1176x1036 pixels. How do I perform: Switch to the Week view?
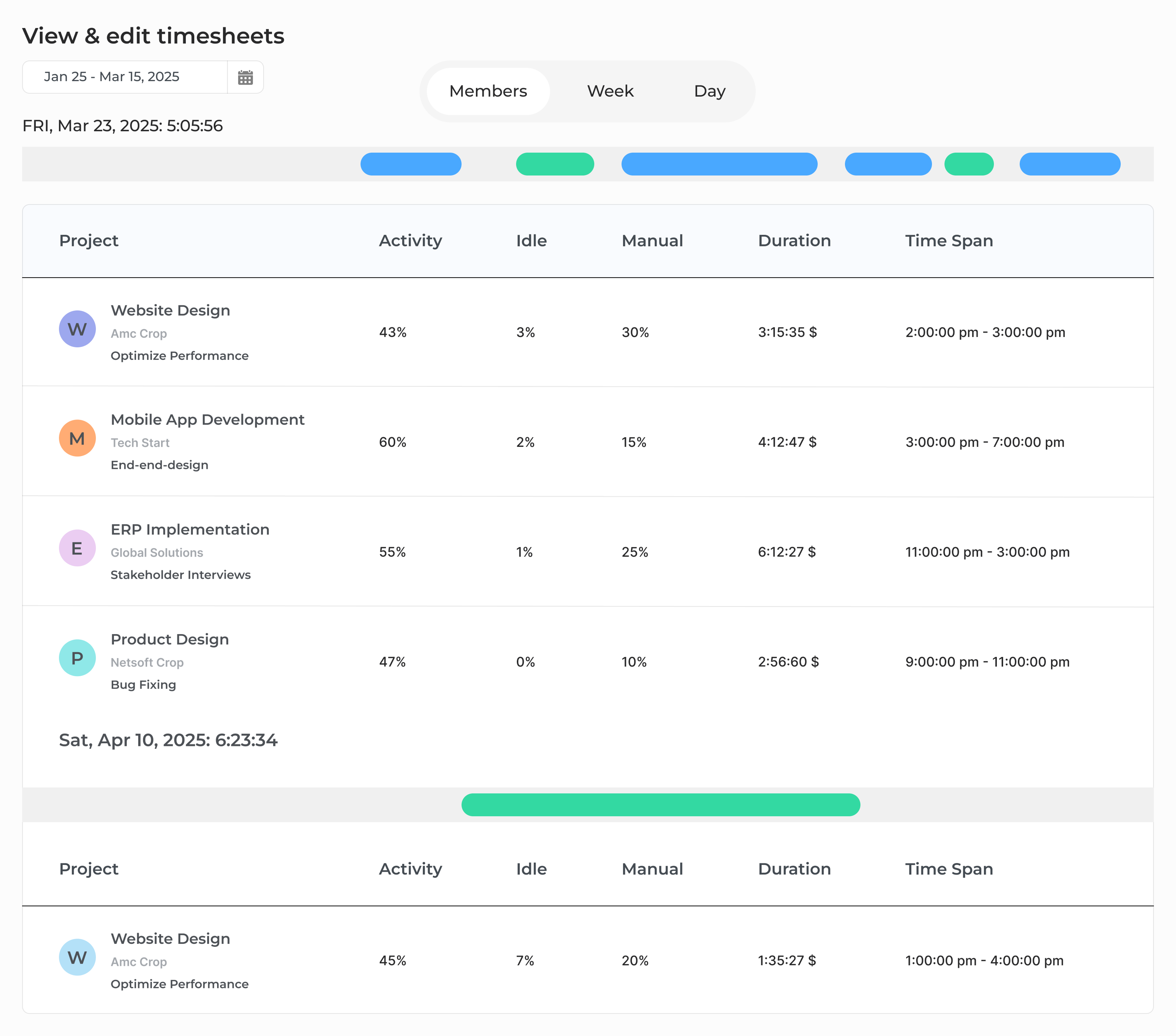pos(609,91)
